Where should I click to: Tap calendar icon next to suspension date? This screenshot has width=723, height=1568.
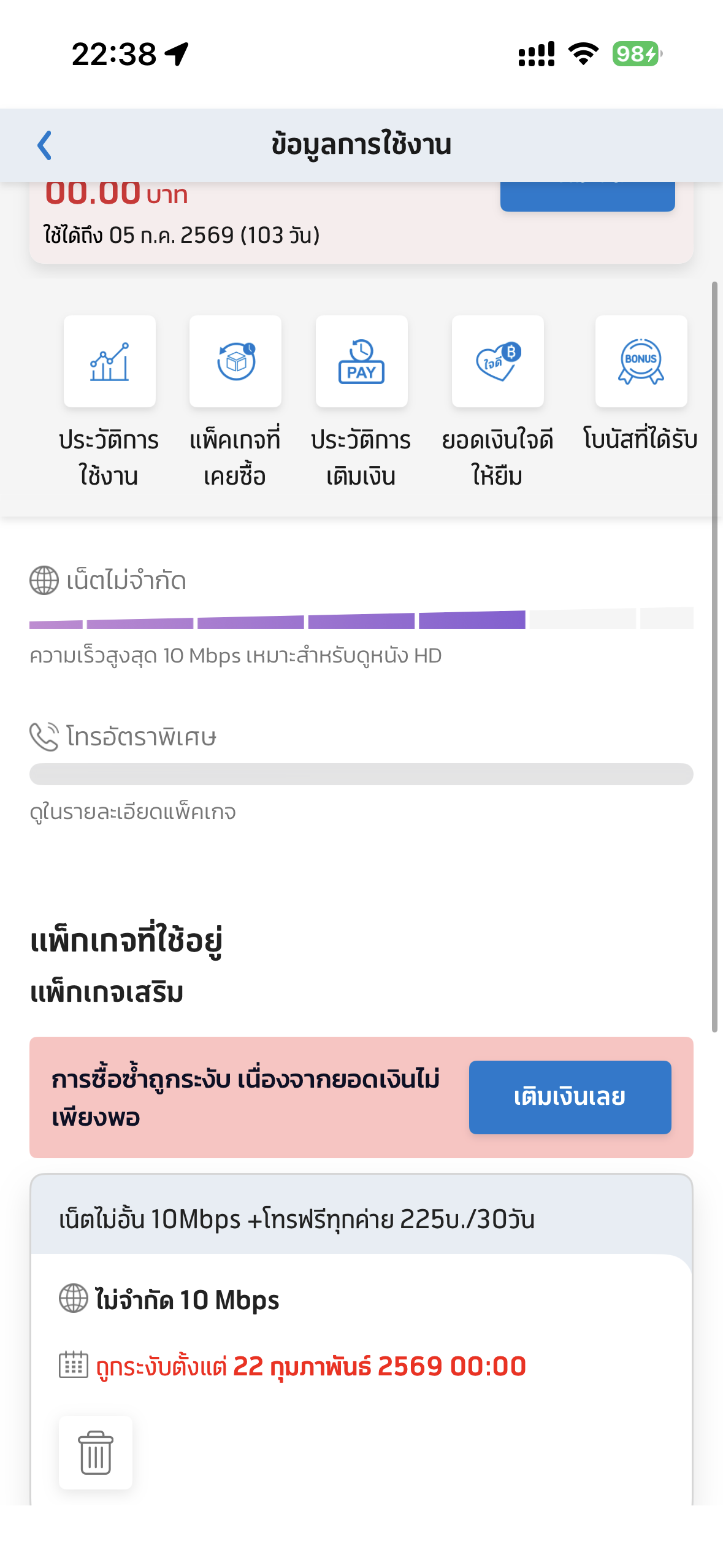click(74, 1365)
